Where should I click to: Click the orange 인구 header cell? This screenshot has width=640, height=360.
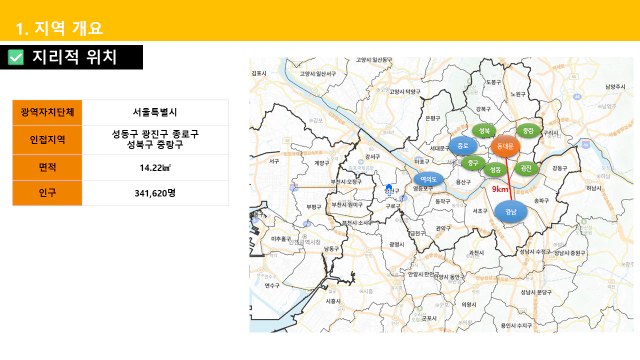[x=47, y=193]
